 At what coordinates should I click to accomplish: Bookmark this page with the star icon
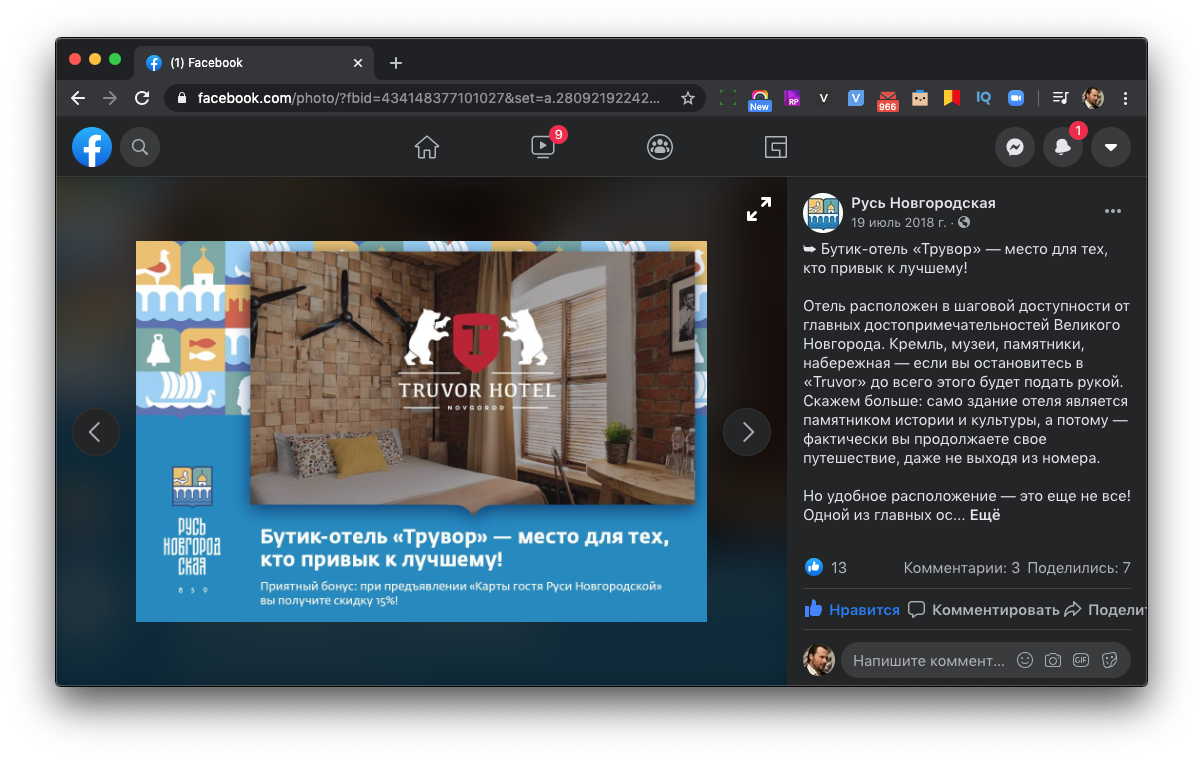tap(688, 98)
